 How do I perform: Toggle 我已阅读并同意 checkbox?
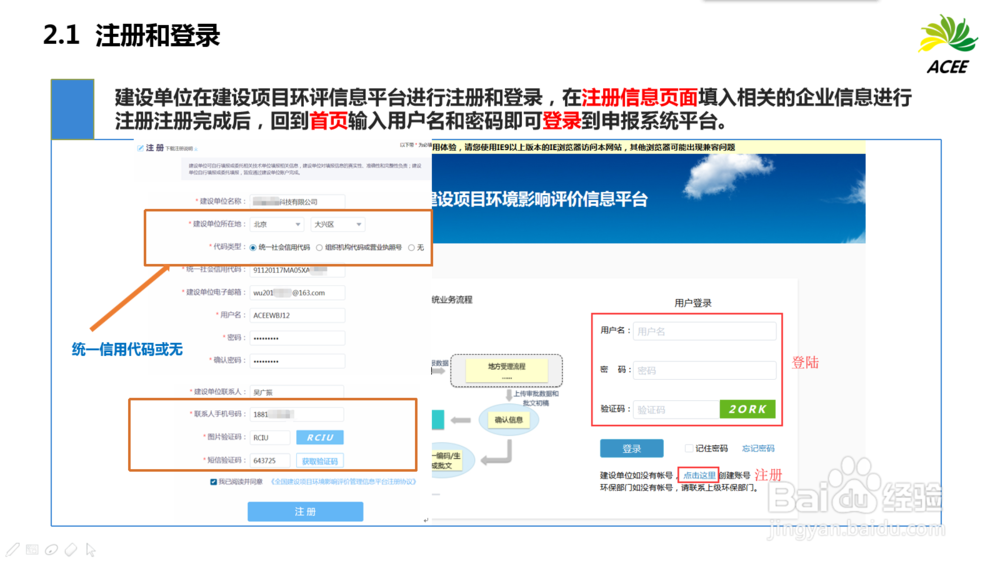(214, 481)
